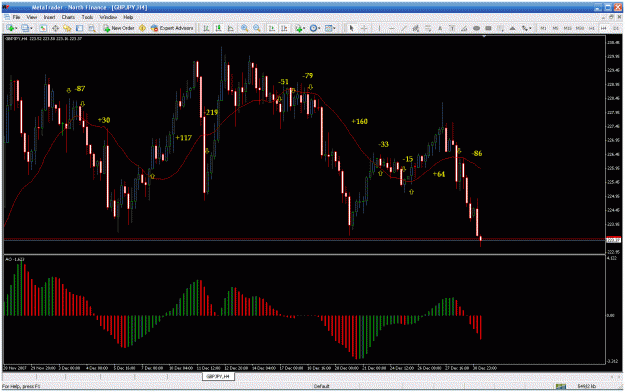Select the text label 'T' tool
This screenshot has width=625, height=392.
tap(452, 28)
